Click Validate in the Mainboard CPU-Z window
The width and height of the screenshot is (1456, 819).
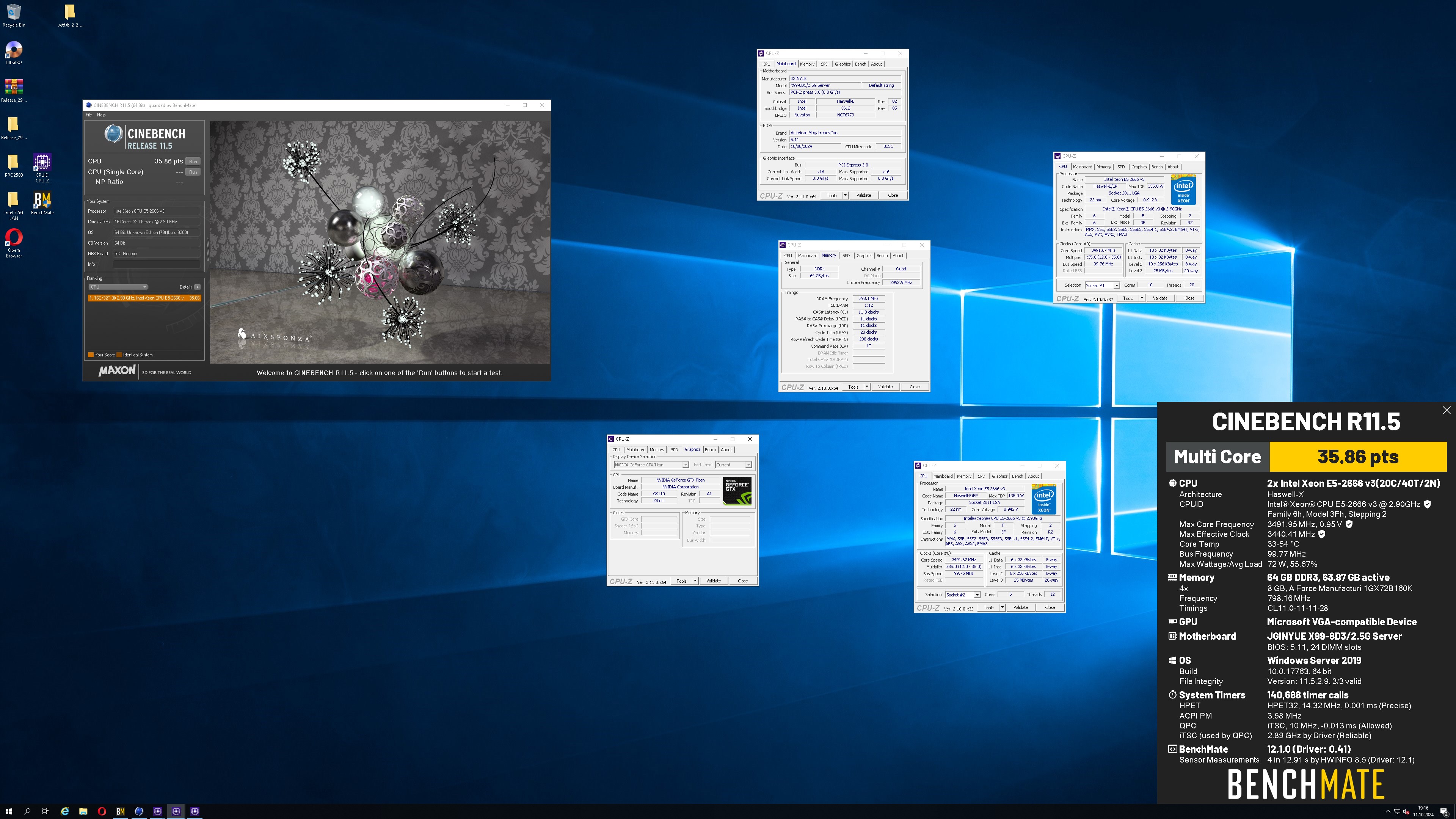coord(864,196)
